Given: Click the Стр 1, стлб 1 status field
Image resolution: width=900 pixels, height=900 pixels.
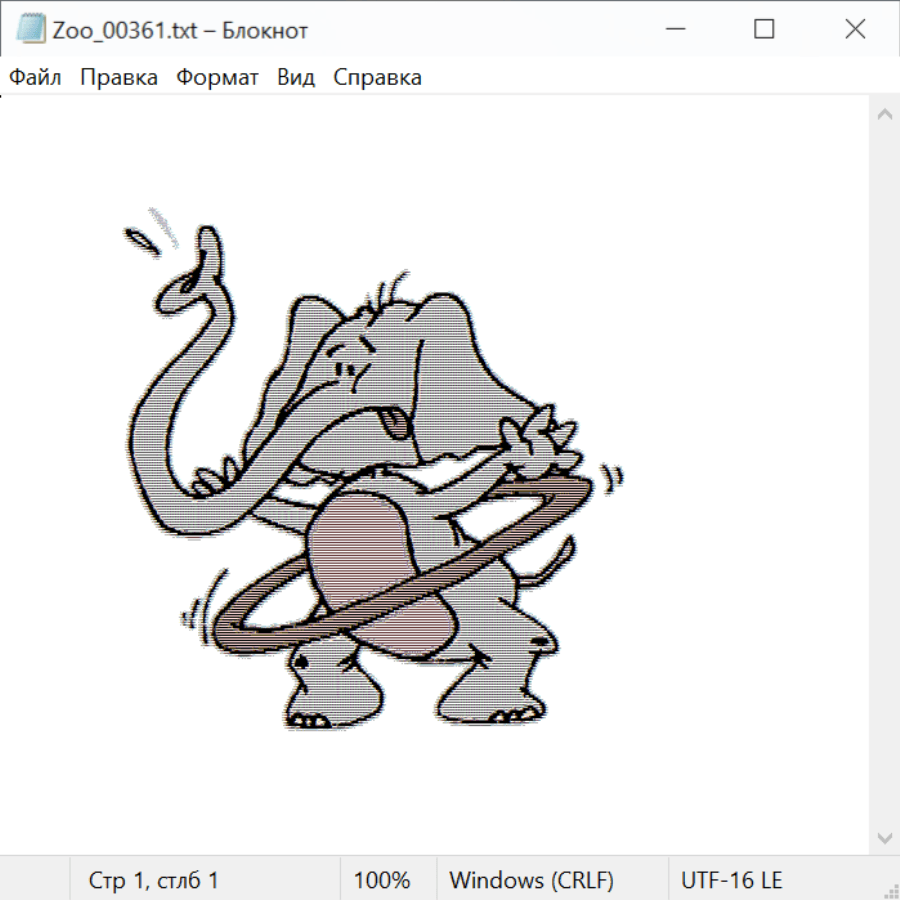Looking at the screenshot, I should [154, 880].
